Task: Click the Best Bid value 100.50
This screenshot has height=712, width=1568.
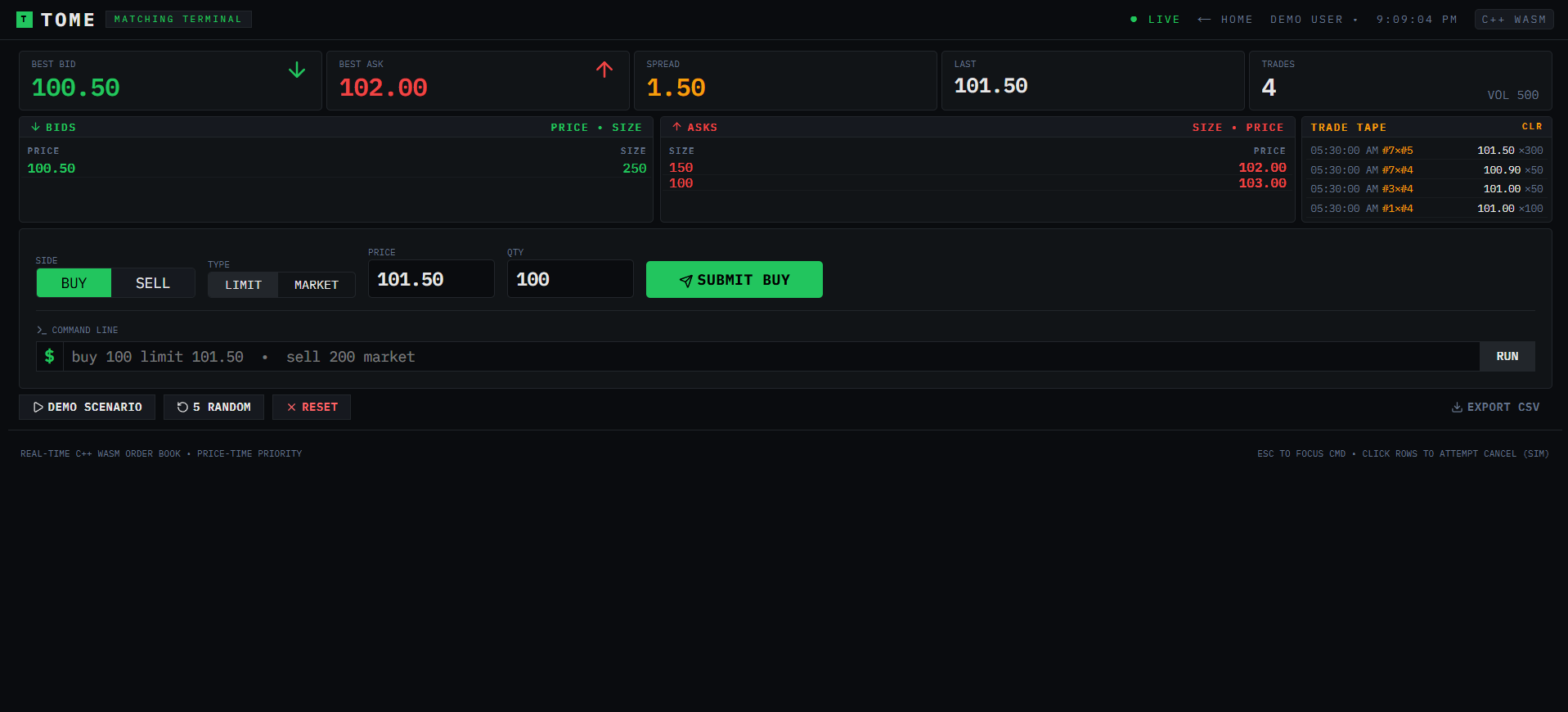Action: coord(75,88)
